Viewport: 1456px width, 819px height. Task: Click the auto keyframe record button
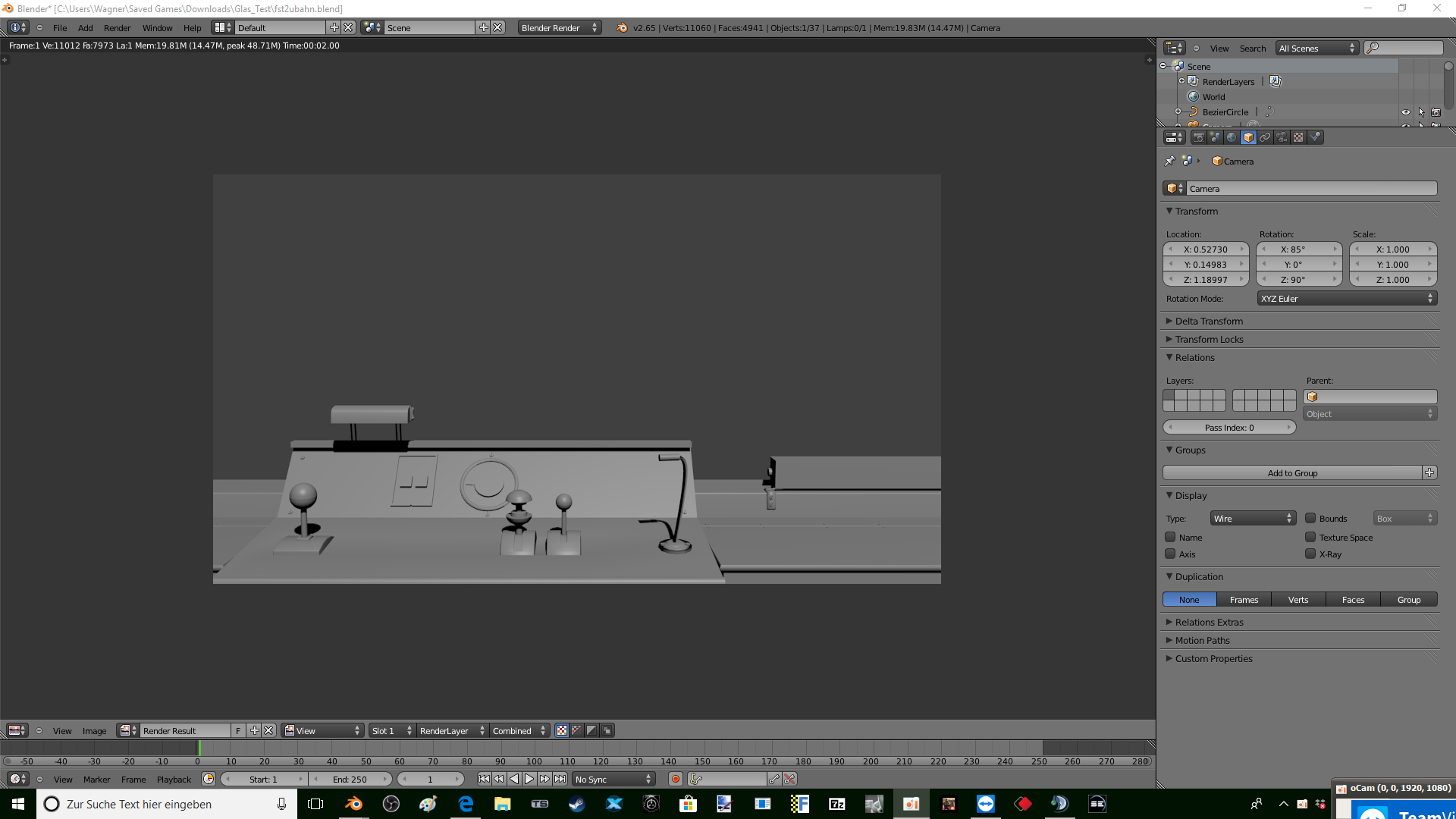tap(675, 779)
